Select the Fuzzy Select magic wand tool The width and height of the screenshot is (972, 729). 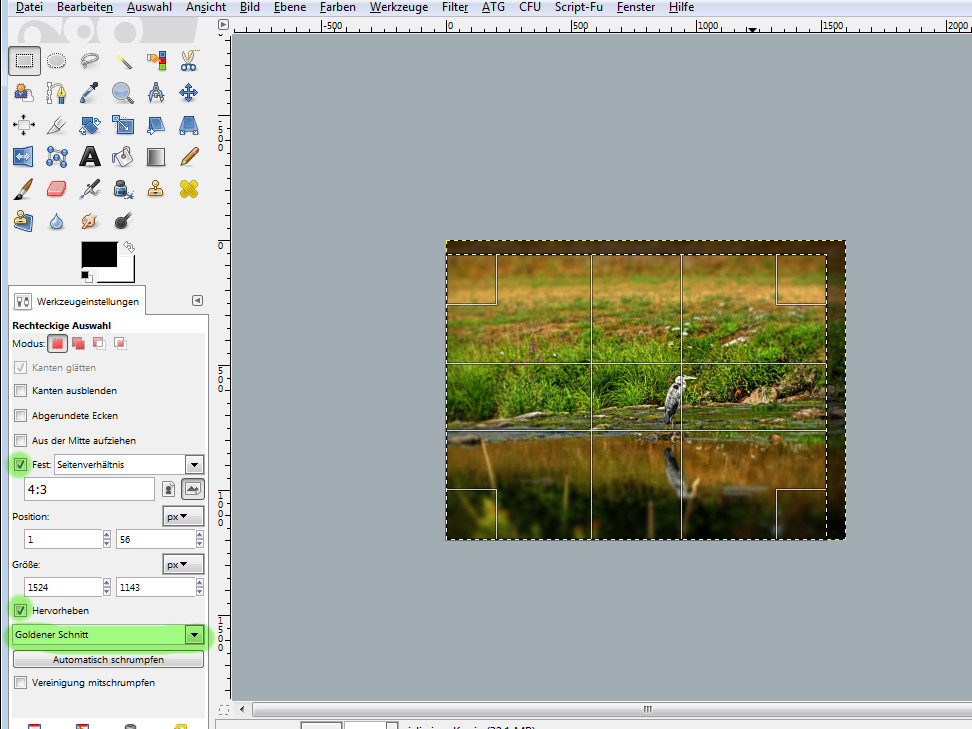pyautogui.click(x=123, y=61)
